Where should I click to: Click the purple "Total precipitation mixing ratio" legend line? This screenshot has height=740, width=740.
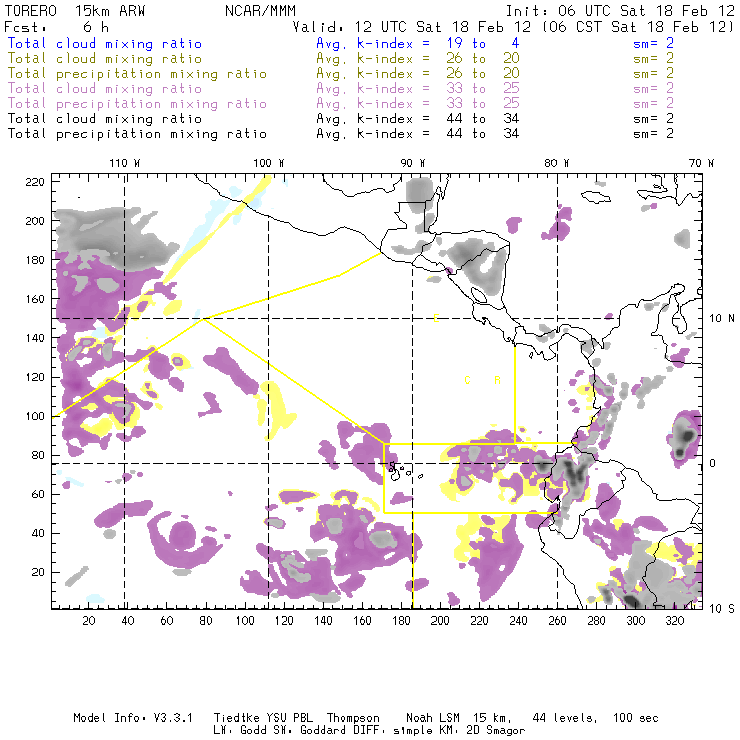(137, 104)
